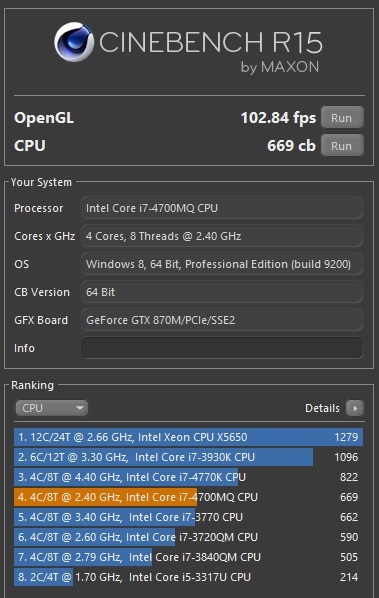Viewport: 379px width, 598px height.
Task: Select the Processor name field
Action: coord(222,208)
